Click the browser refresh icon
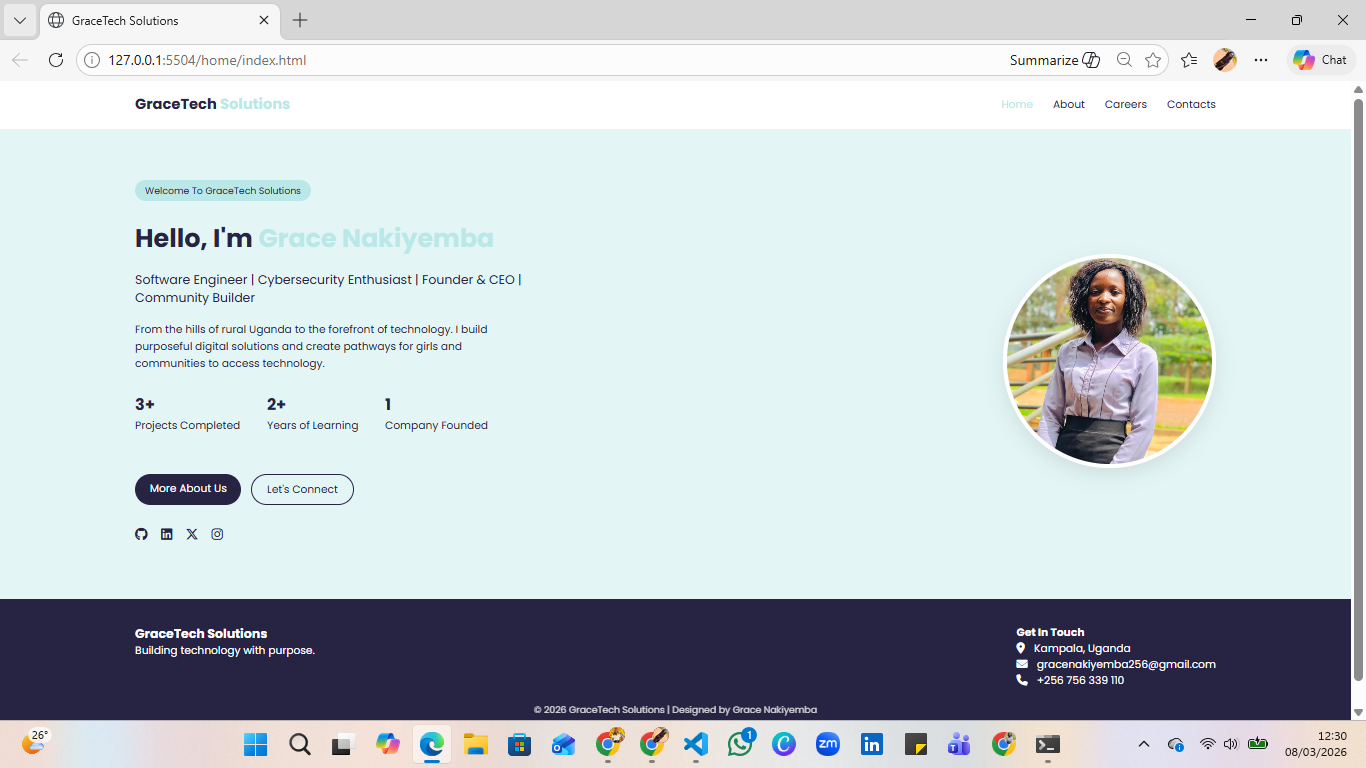Screen dimensions: 1366x768 [x=56, y=60]
